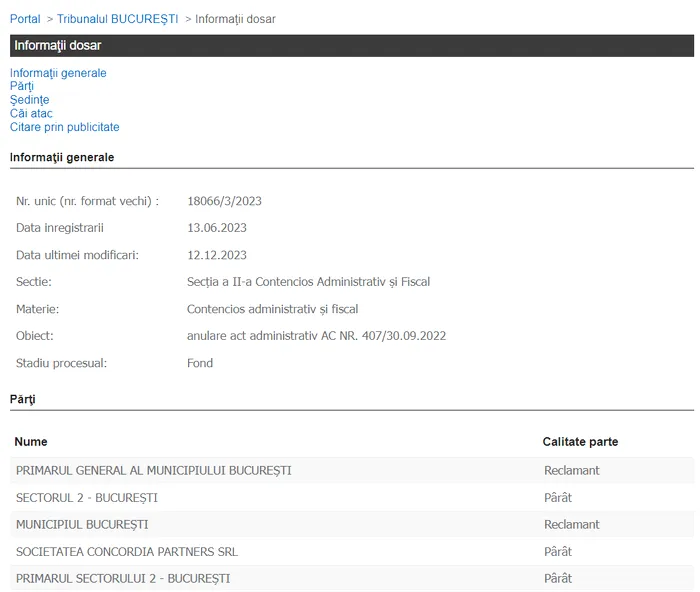Jump to Părți section link
Viewport: 700px width, 592px height.
[x=22, y=86]
